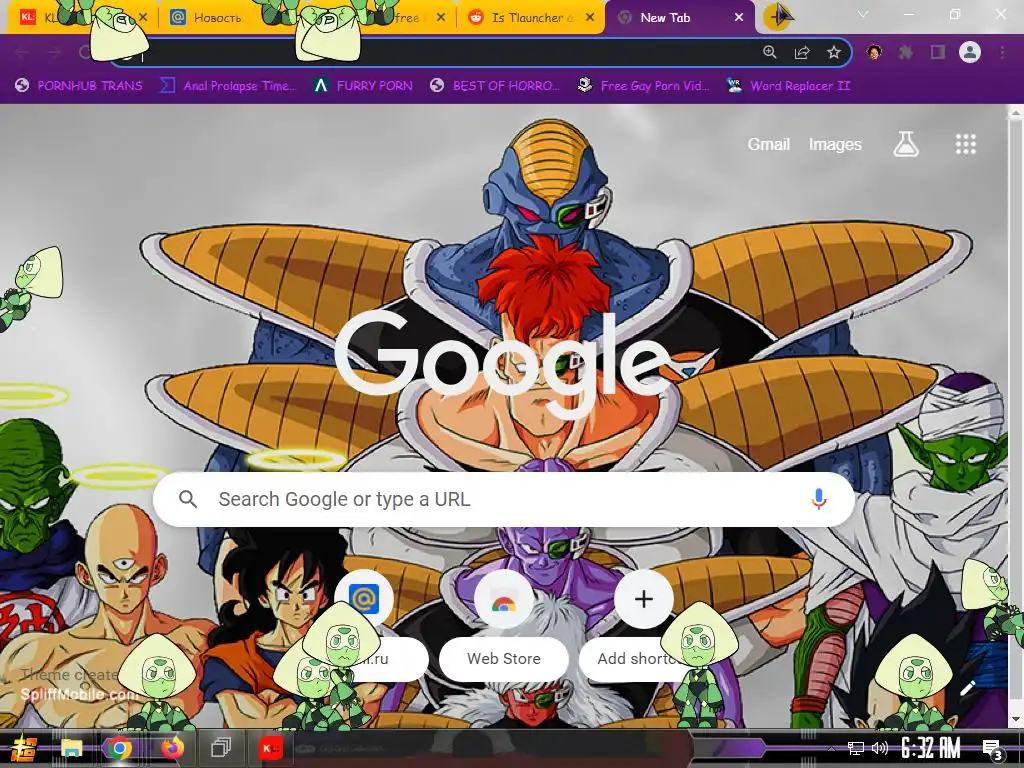This screenshot has height=768, width=1024.
Task: Open the tab search chevron
Action: coord(863,14)
